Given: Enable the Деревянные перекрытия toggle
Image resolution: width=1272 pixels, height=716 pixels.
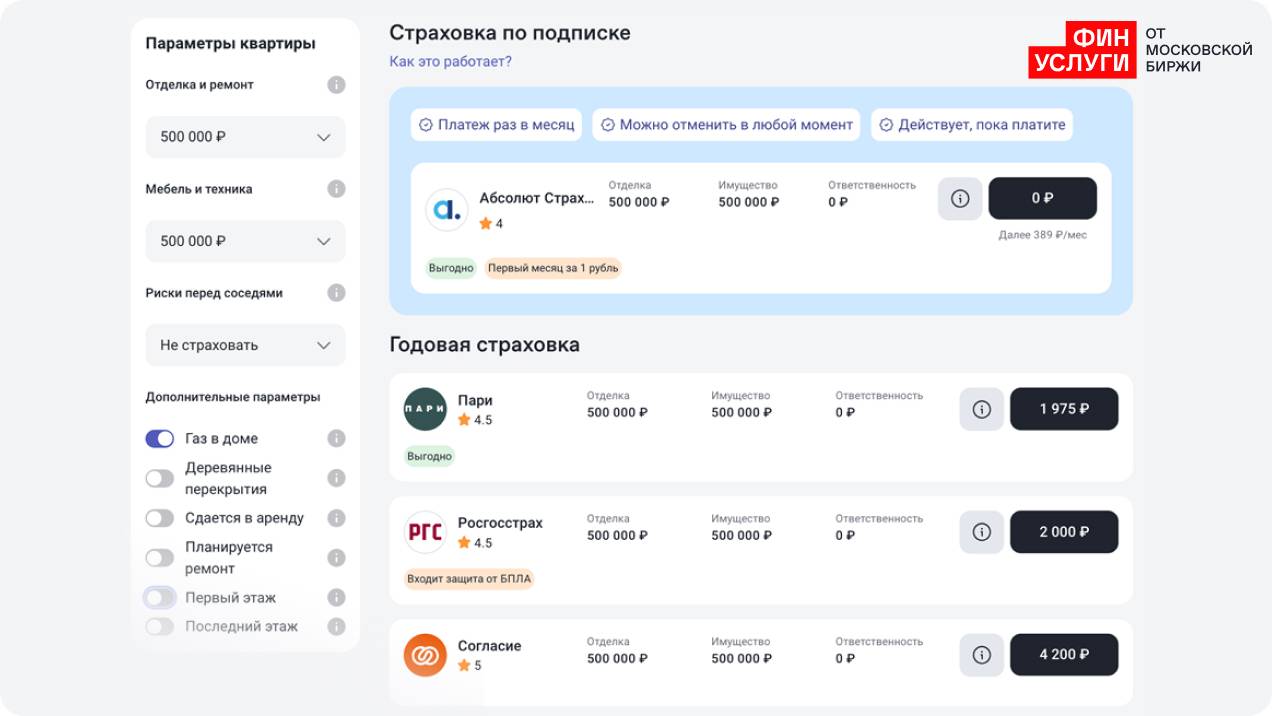Looking at the screenshot, I should click(x=160, y=478).
